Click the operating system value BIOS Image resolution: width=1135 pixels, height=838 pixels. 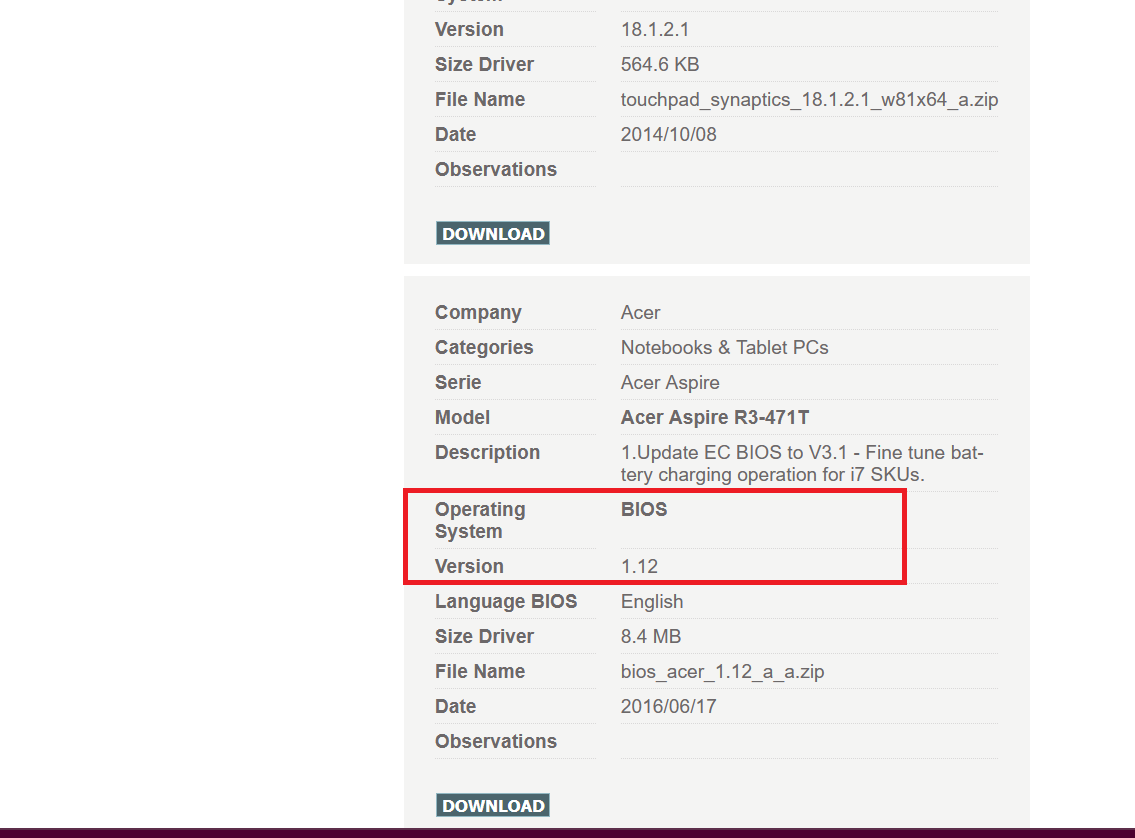pos(644,509)
